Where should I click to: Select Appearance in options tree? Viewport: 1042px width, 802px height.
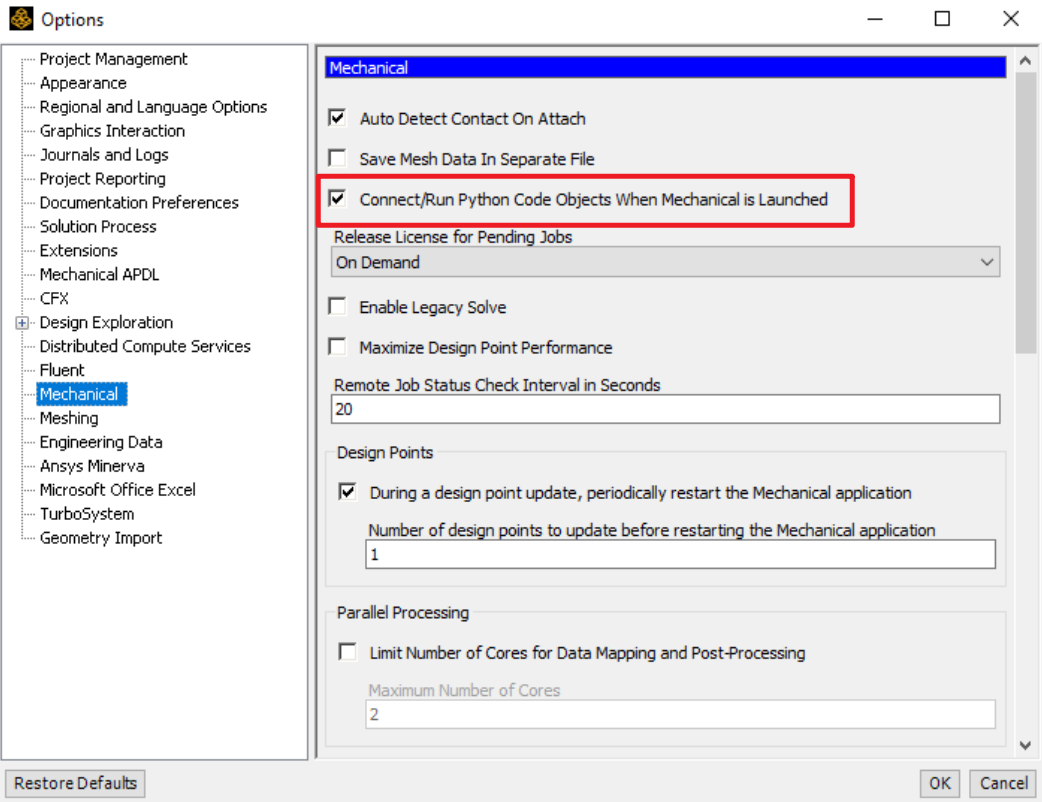point(83,83)
